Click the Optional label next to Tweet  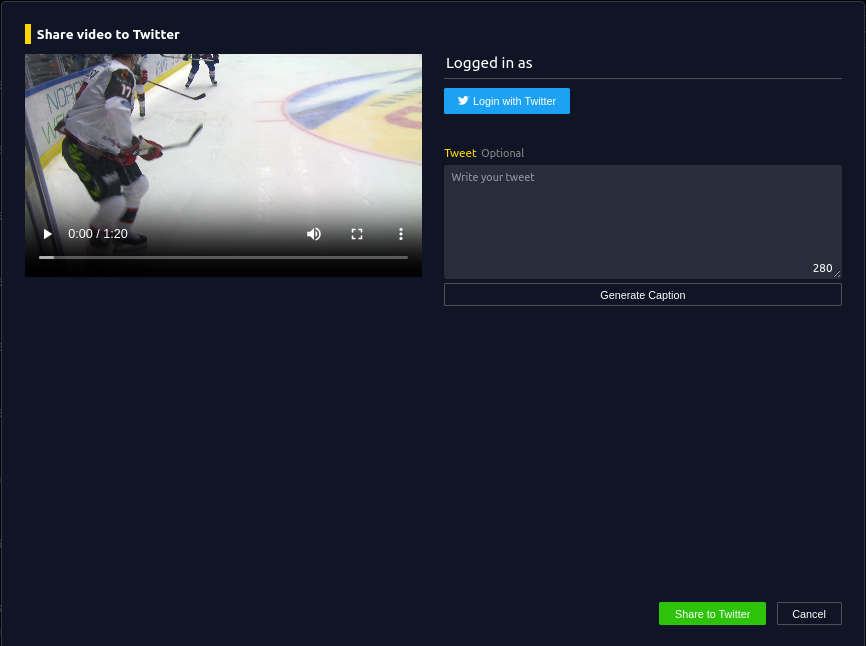point(502,153)
